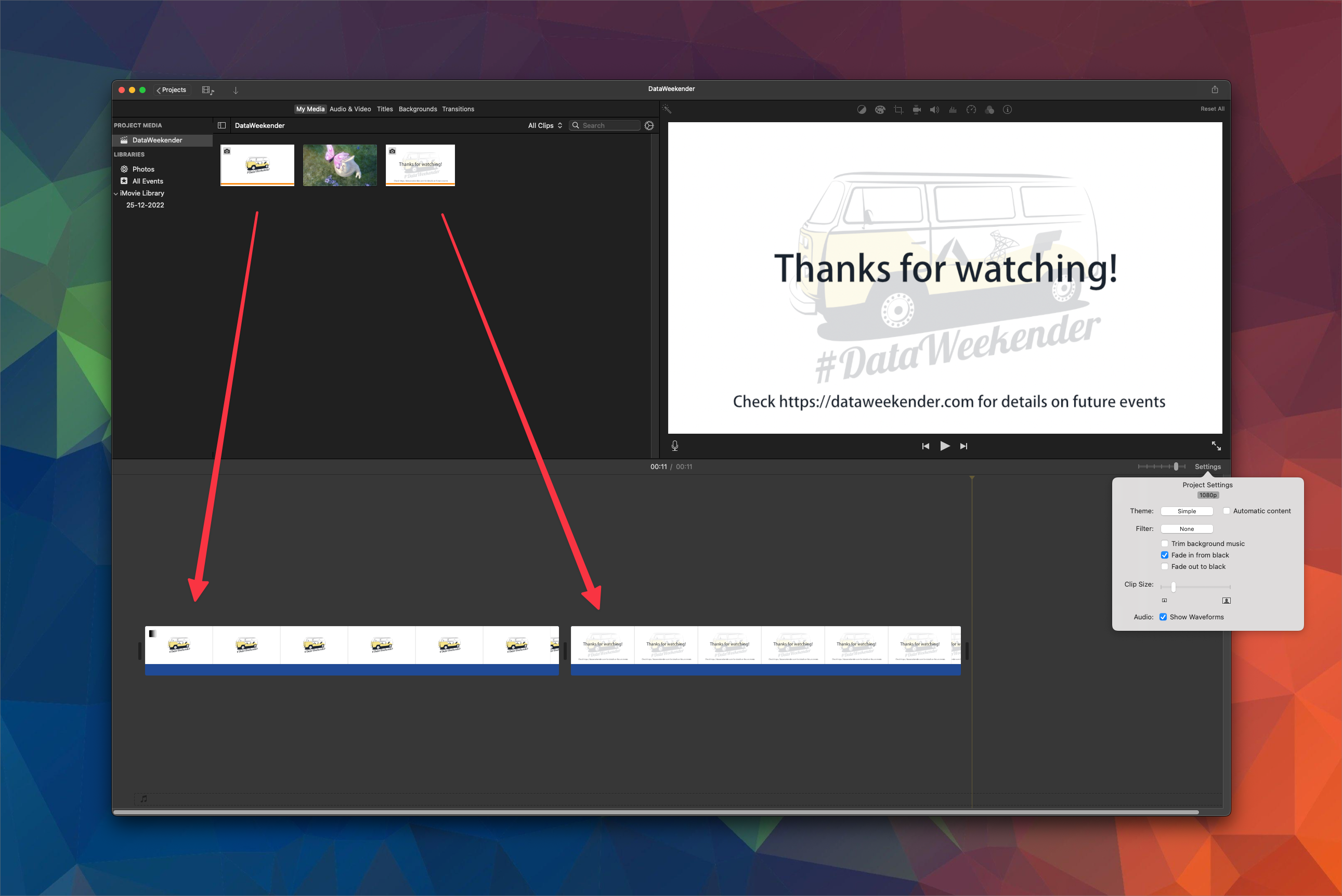Open the Titles media tab

point(384,109)
